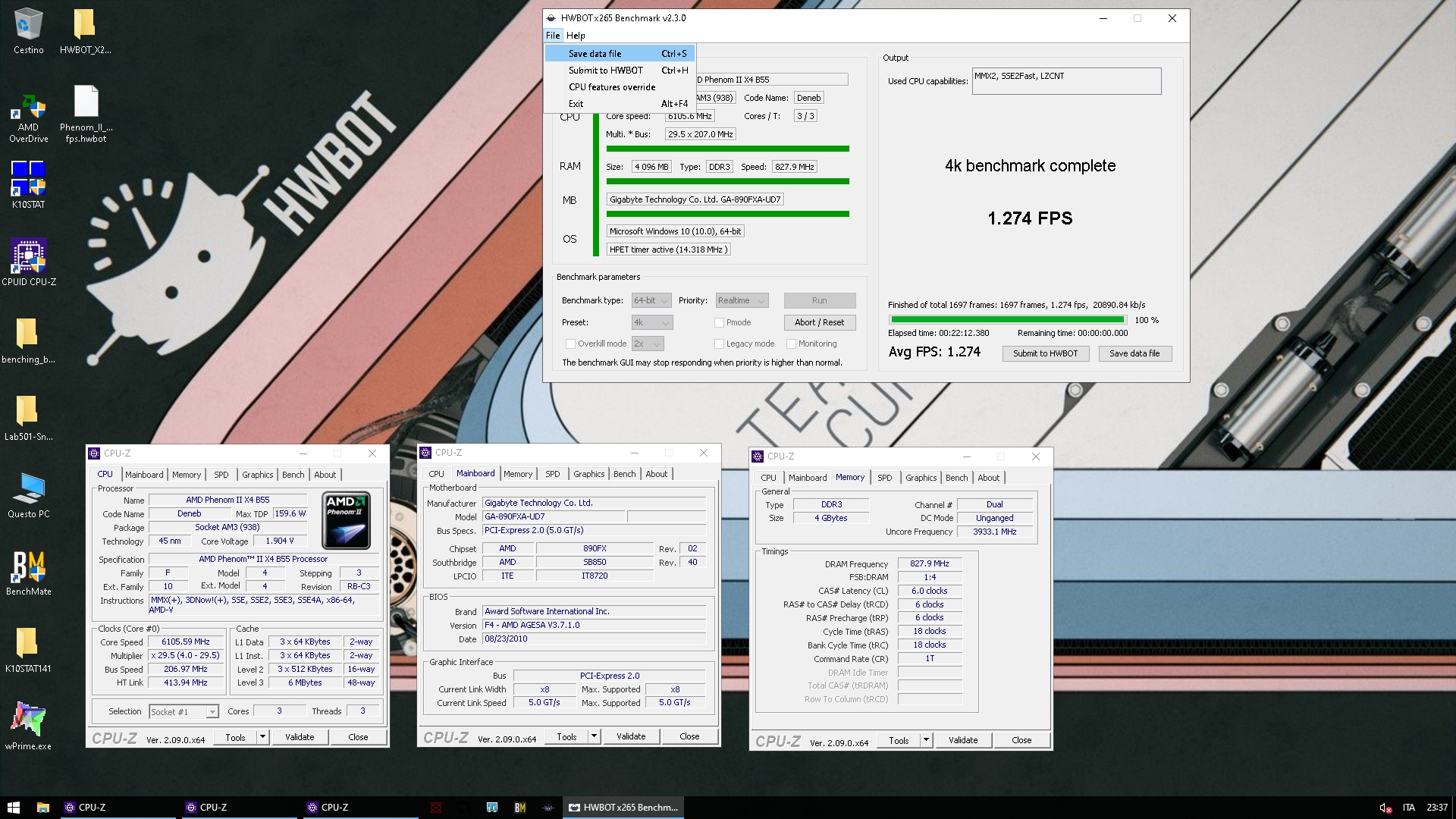1456x819 pixels.
Task: Switch to Bench tab in CPU-Z Memory window
Action: 956,478
